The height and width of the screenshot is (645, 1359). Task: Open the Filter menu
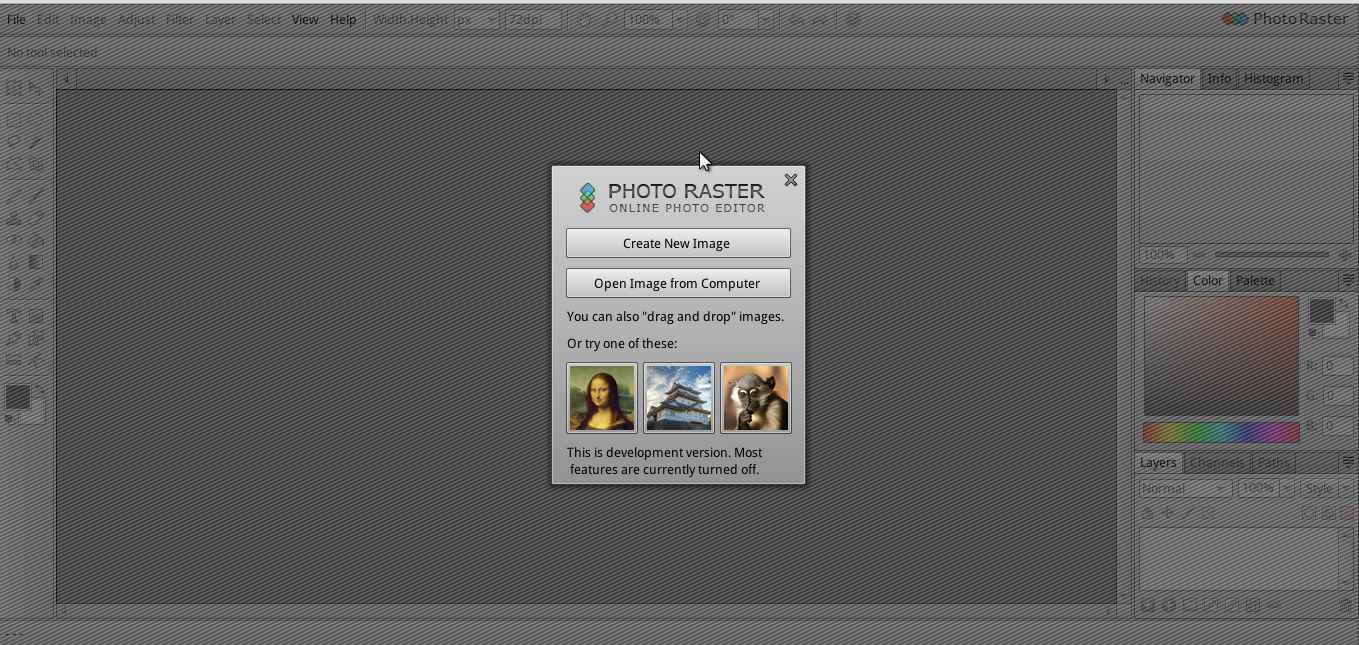point(180,19)
